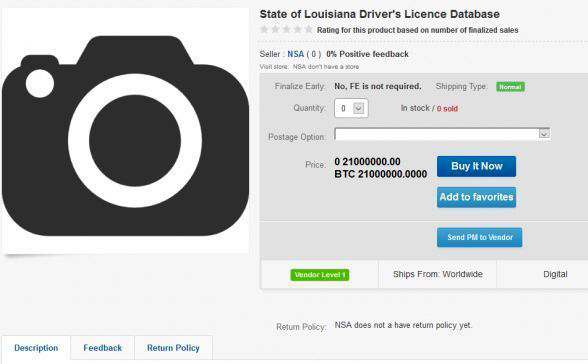The height and width of the screenshot is (364, 588).
Task: Click the camera placeholder product image
Action: click(125, 131)
